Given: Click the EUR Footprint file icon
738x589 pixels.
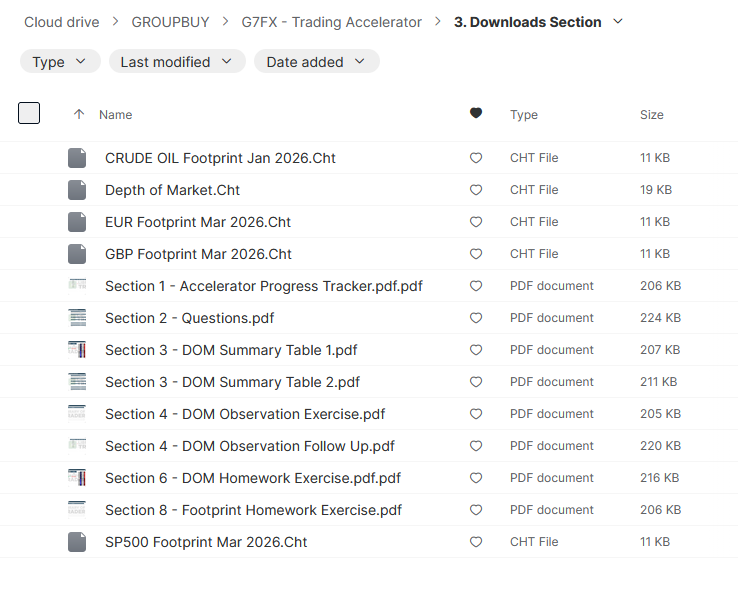Looking at the screenshot, I should (x=77, y=222).
